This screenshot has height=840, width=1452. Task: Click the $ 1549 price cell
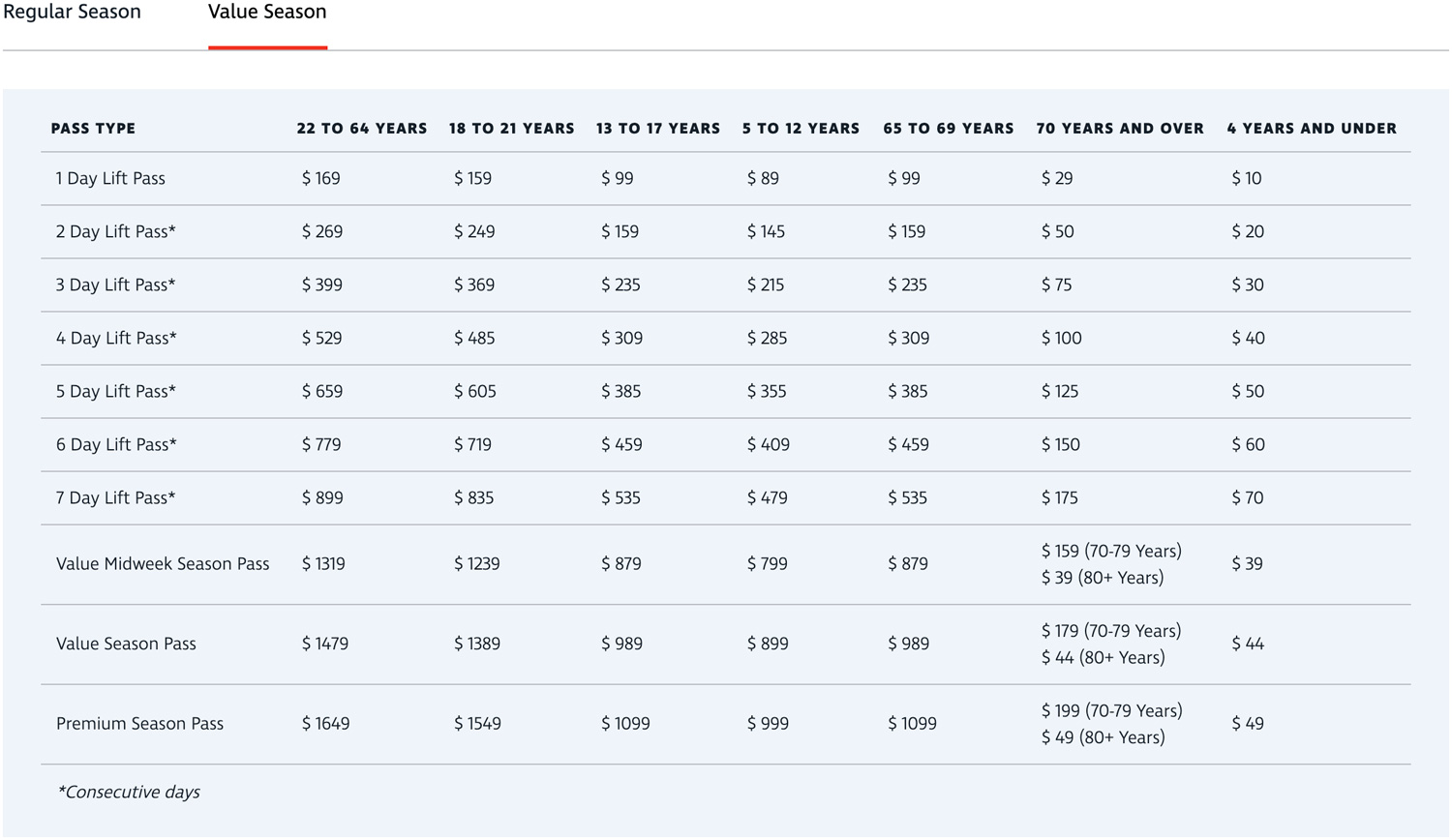point(478,724)
